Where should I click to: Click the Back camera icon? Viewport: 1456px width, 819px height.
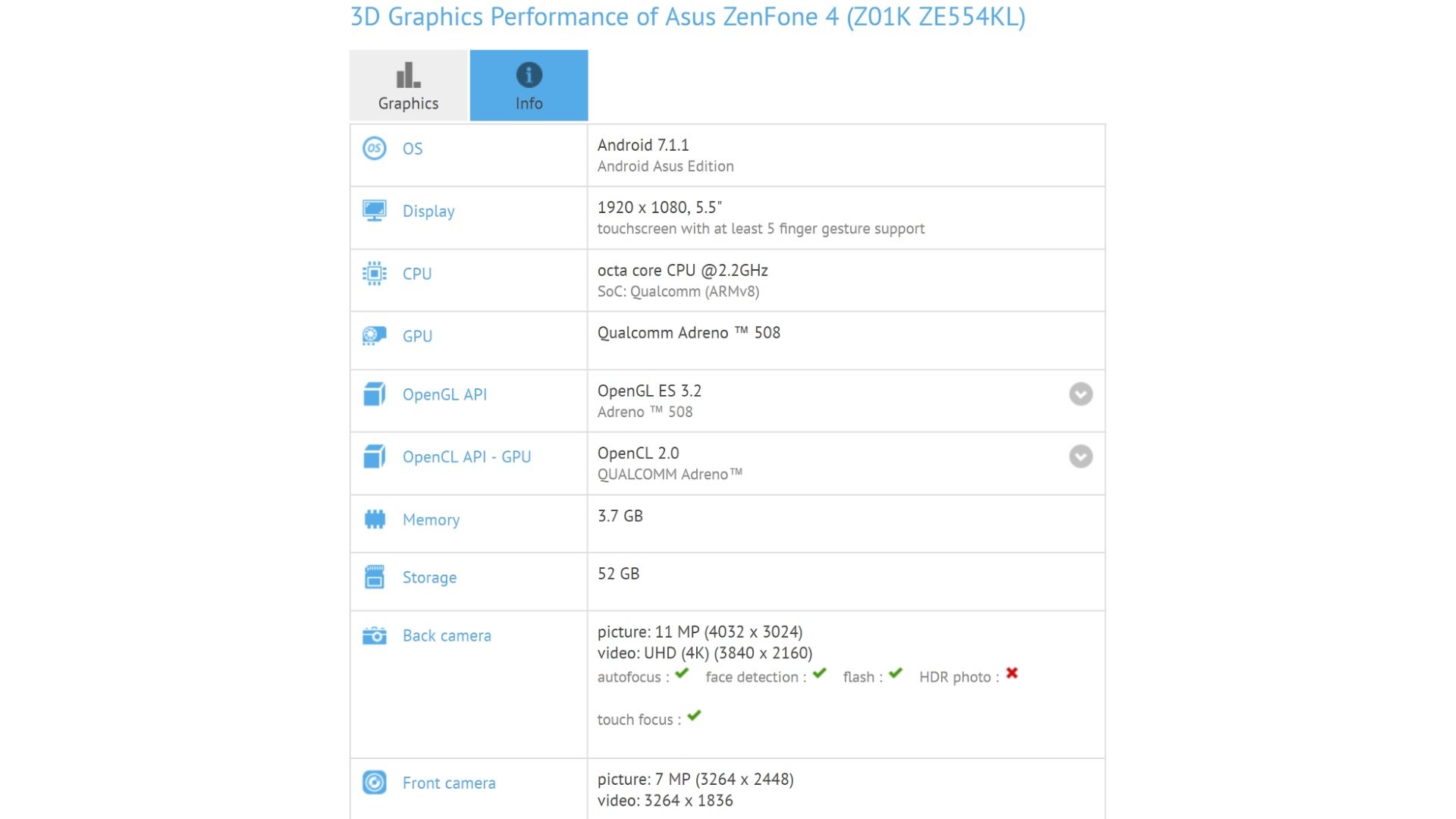(x=375, y=635)
